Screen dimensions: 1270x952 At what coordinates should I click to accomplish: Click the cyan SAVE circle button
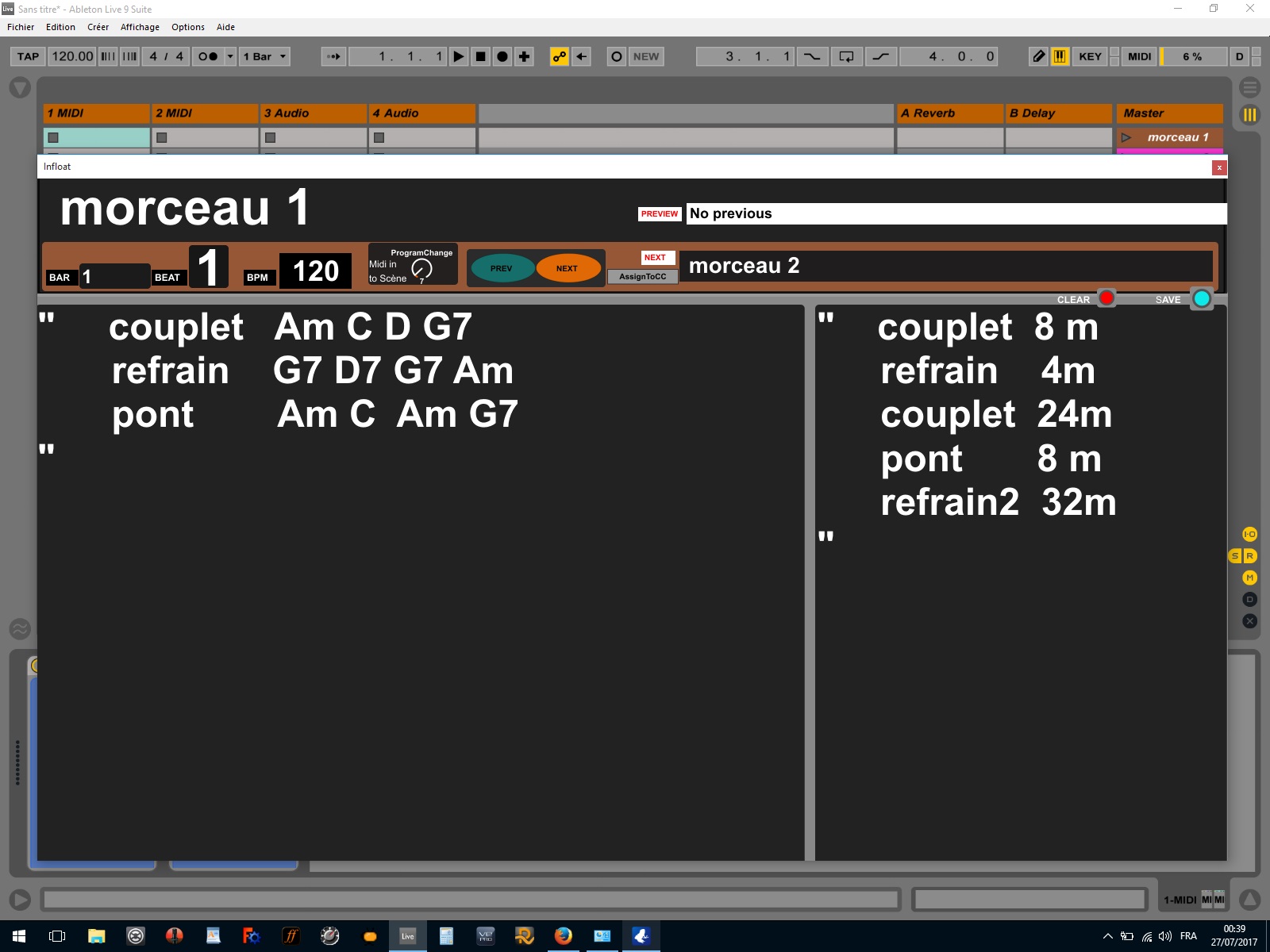tap(1202, 298)
